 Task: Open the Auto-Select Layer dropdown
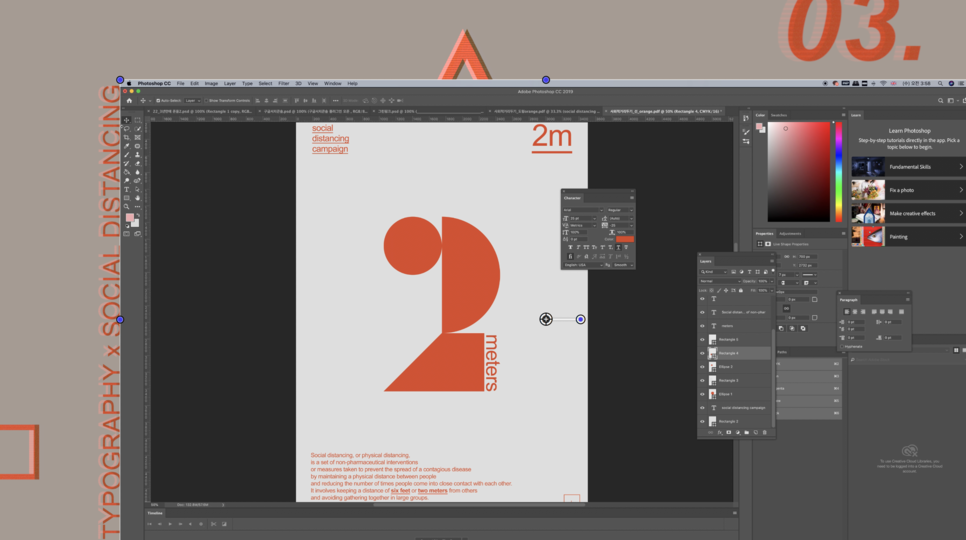point(192,100)
